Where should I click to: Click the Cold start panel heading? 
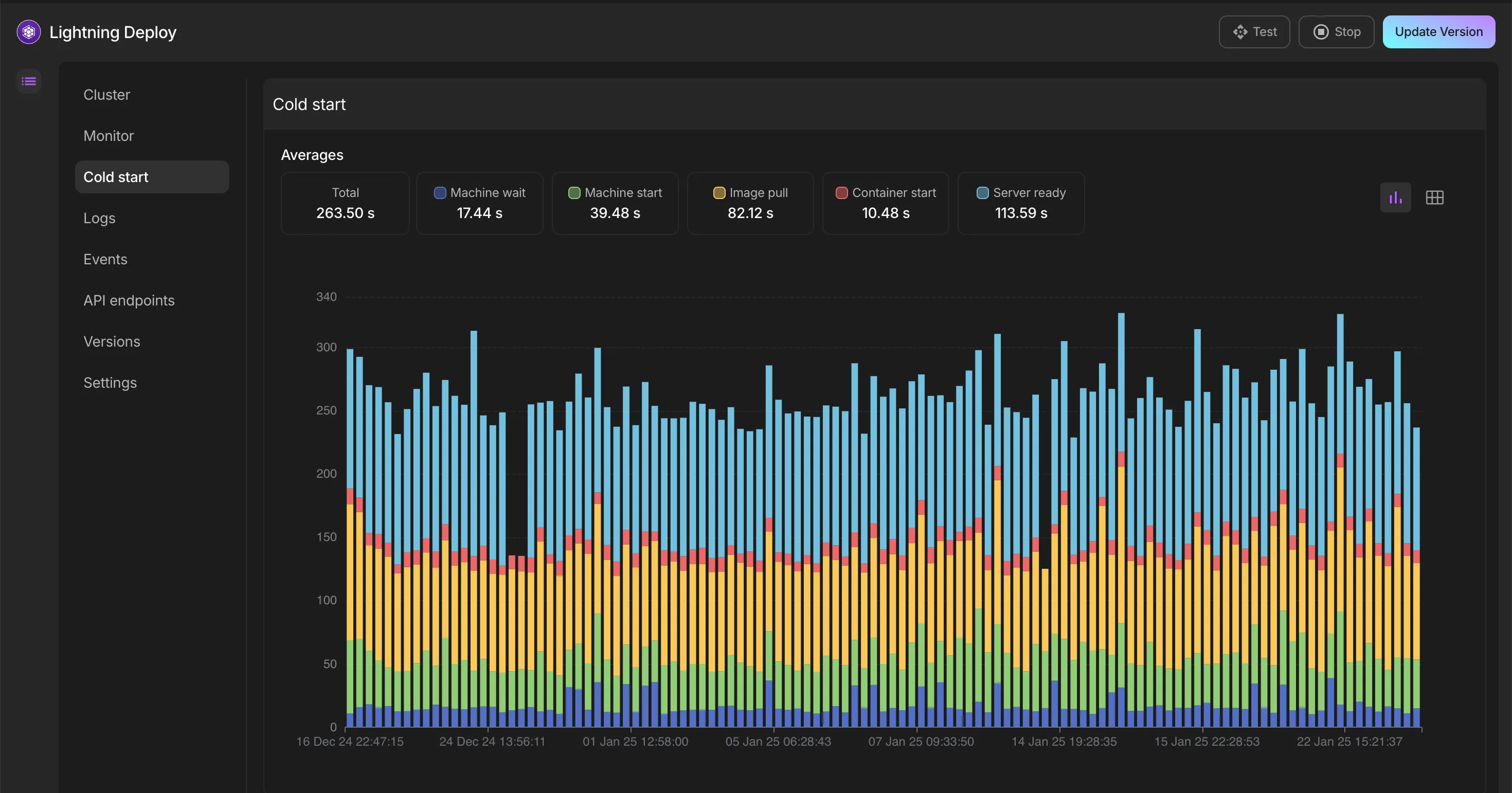pos(309,104)
